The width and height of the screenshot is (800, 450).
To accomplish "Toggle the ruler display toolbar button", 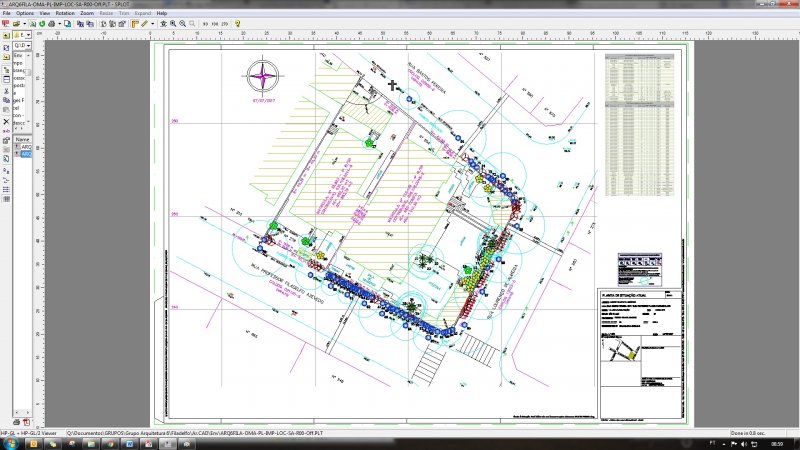I will 135,23.
